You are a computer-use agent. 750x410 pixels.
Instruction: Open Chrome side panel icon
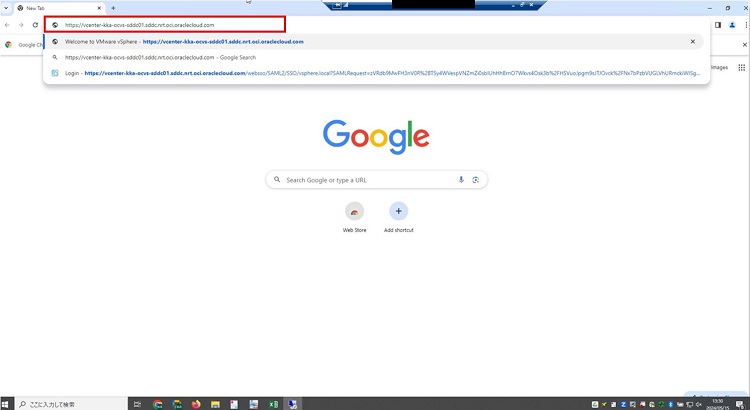pyautogui.click(x=718, y=25)
